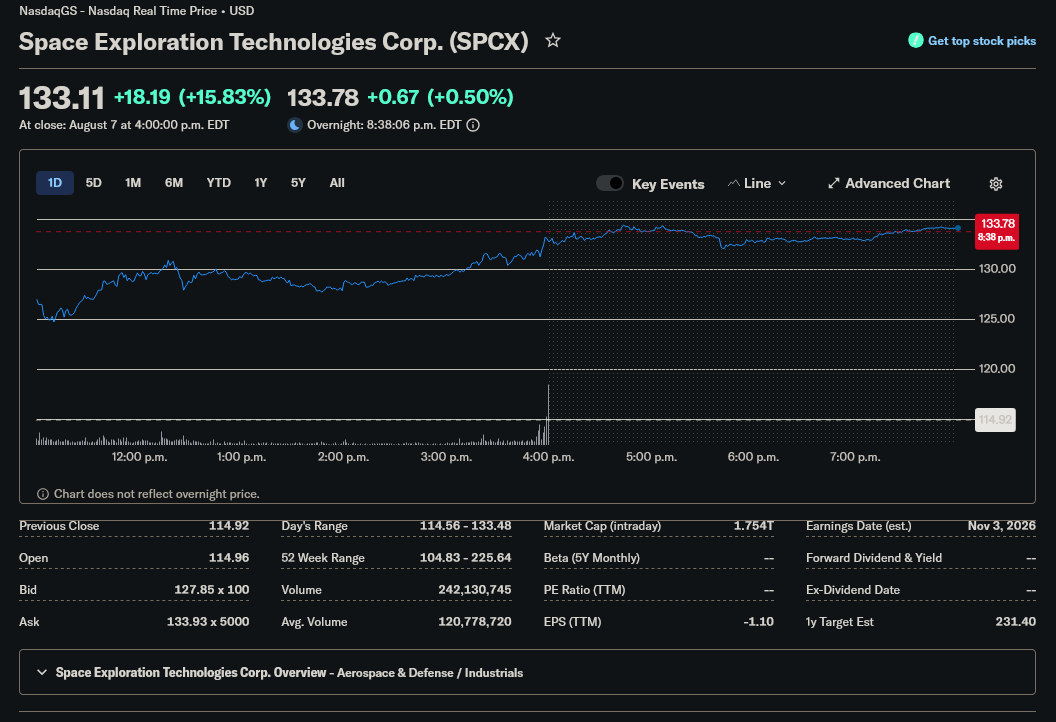
Task: Click the overnight price info icon
Action: point(473,125)
